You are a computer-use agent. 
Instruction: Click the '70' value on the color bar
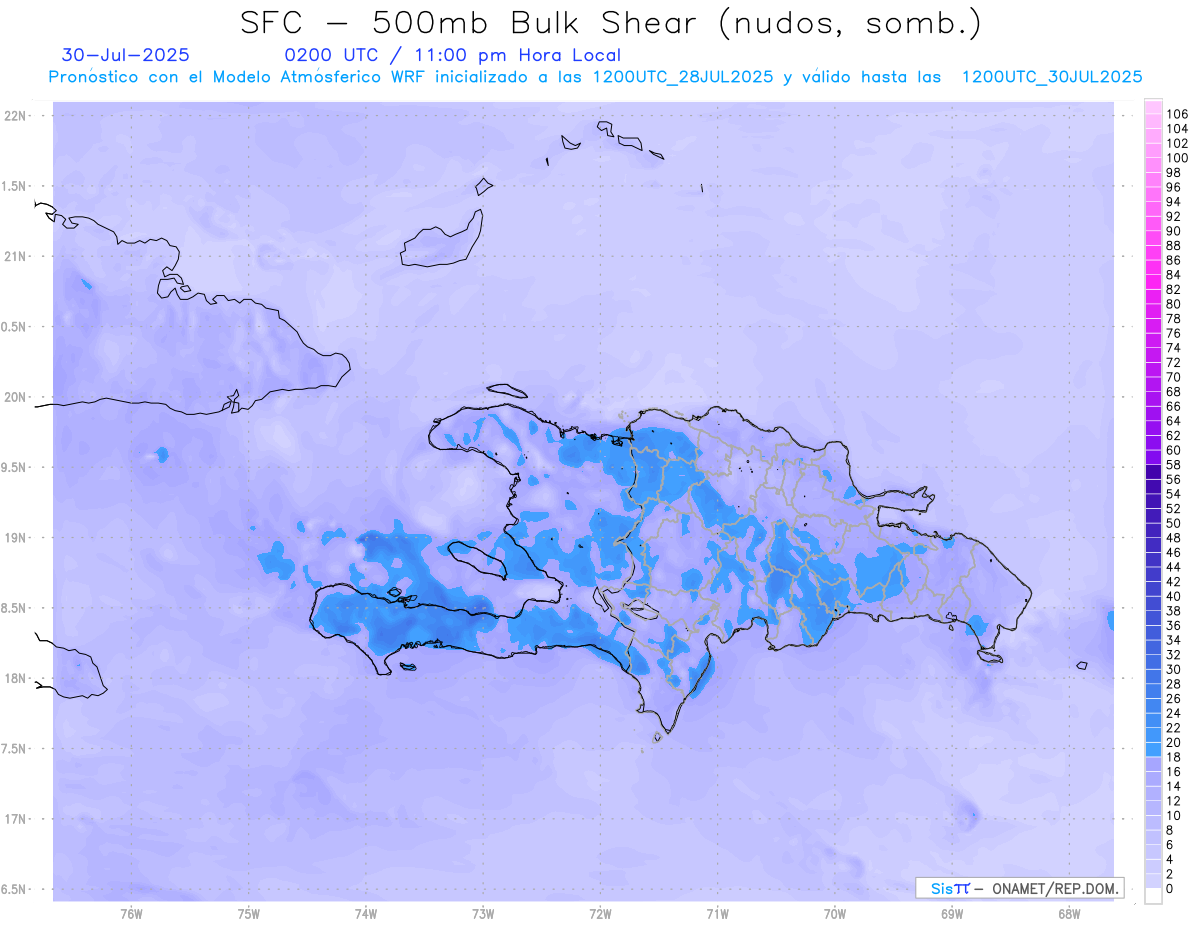tap(1174, 377)
